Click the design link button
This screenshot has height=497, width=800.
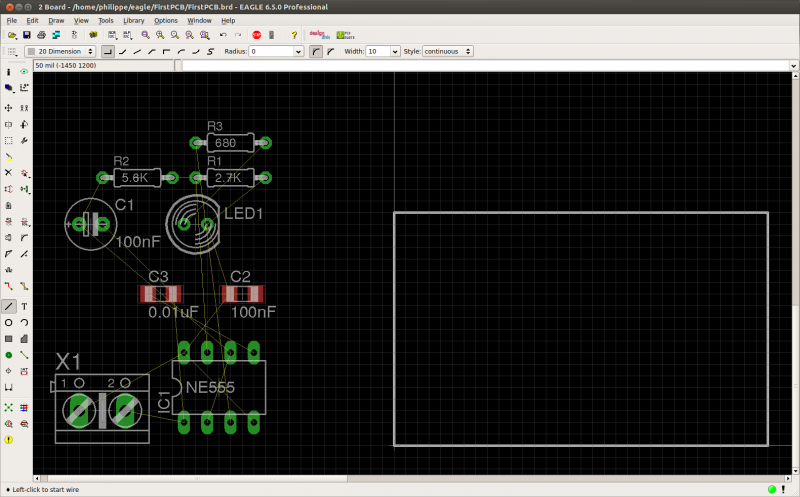pos(320,35)
